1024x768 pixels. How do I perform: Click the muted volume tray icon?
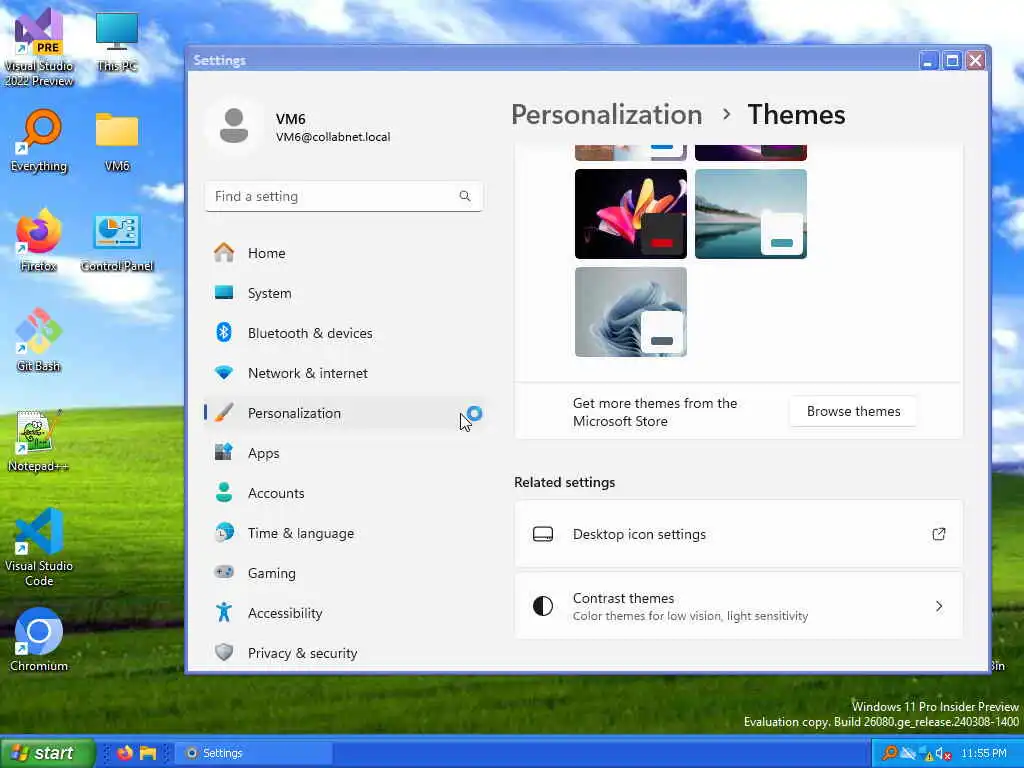942,753
